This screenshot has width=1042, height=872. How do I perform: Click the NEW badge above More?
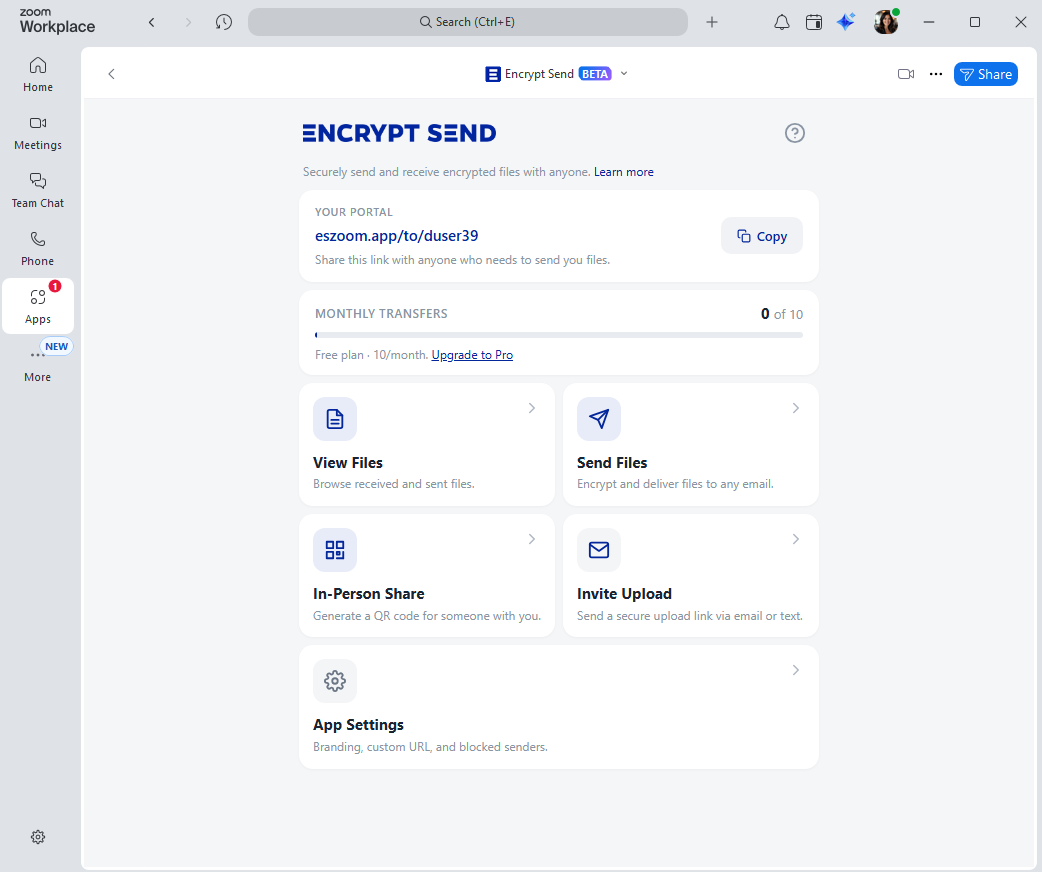[x=56, y=346]
